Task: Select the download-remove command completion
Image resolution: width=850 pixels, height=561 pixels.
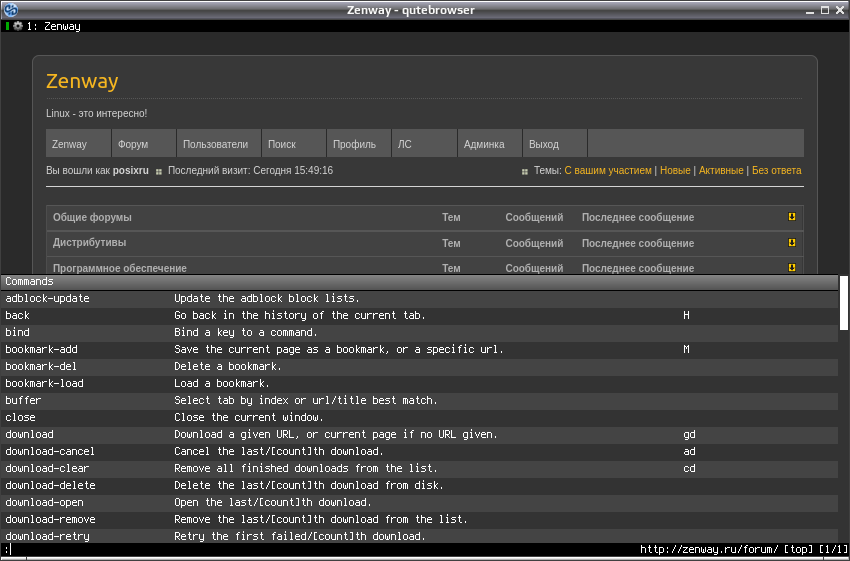Action: [419, 519]
